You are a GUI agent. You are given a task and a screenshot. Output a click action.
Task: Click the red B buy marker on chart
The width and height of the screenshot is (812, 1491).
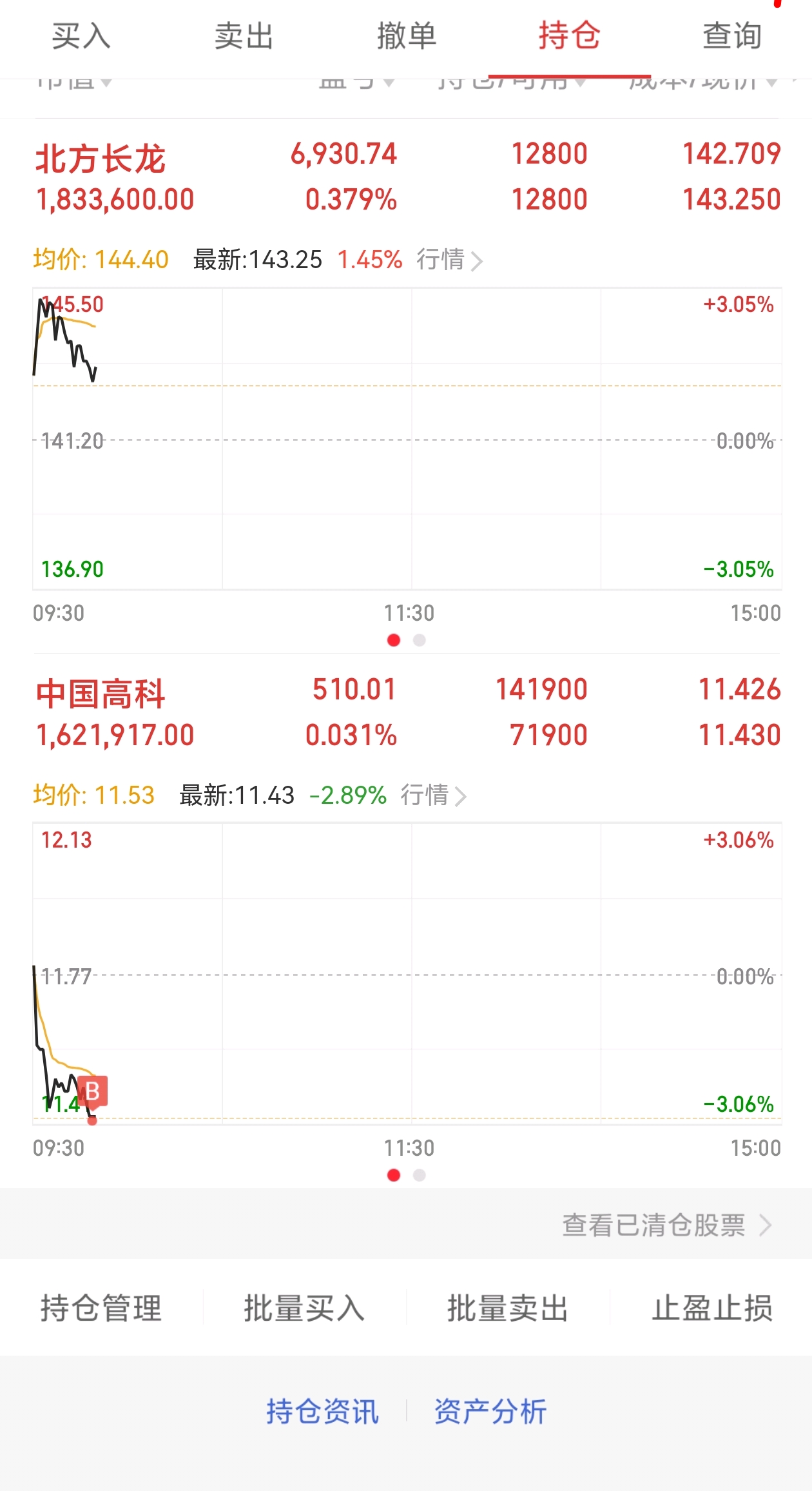tap(93, 1091)
